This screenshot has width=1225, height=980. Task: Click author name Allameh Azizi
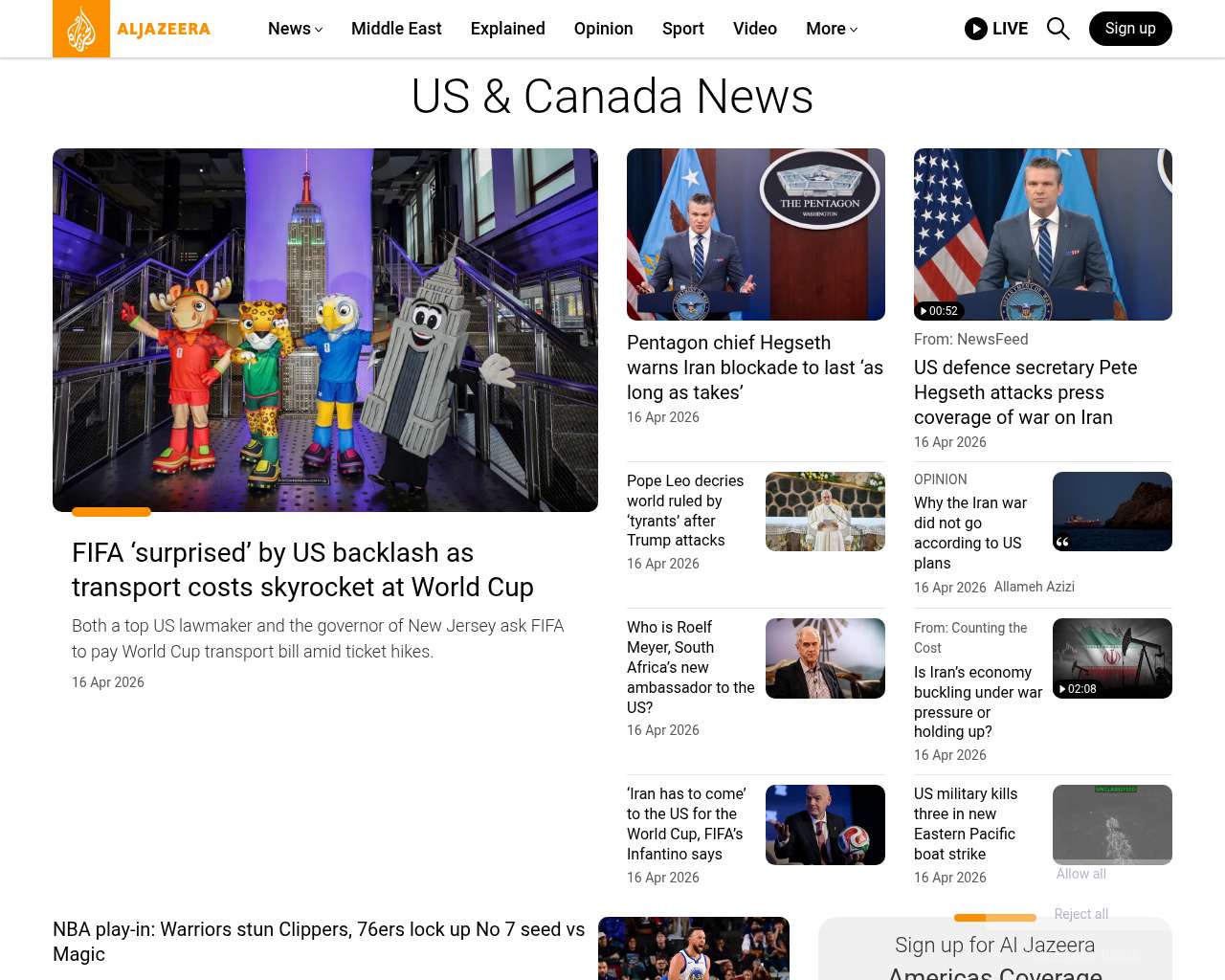1034,587
